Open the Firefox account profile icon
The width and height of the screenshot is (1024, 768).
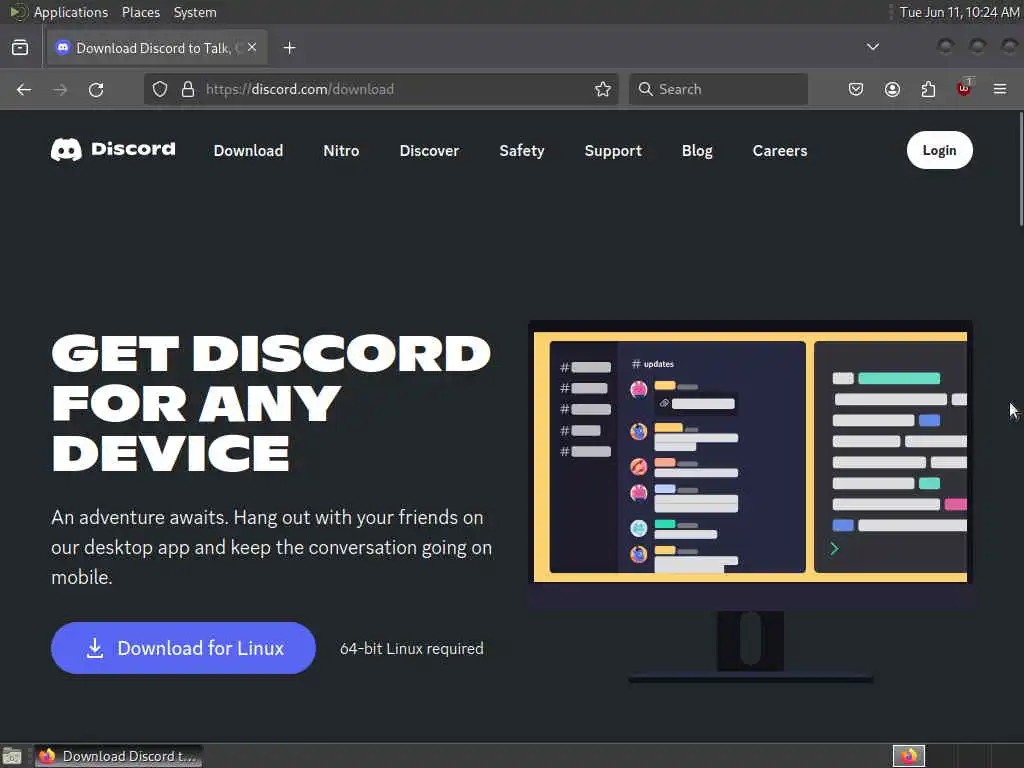892,89
